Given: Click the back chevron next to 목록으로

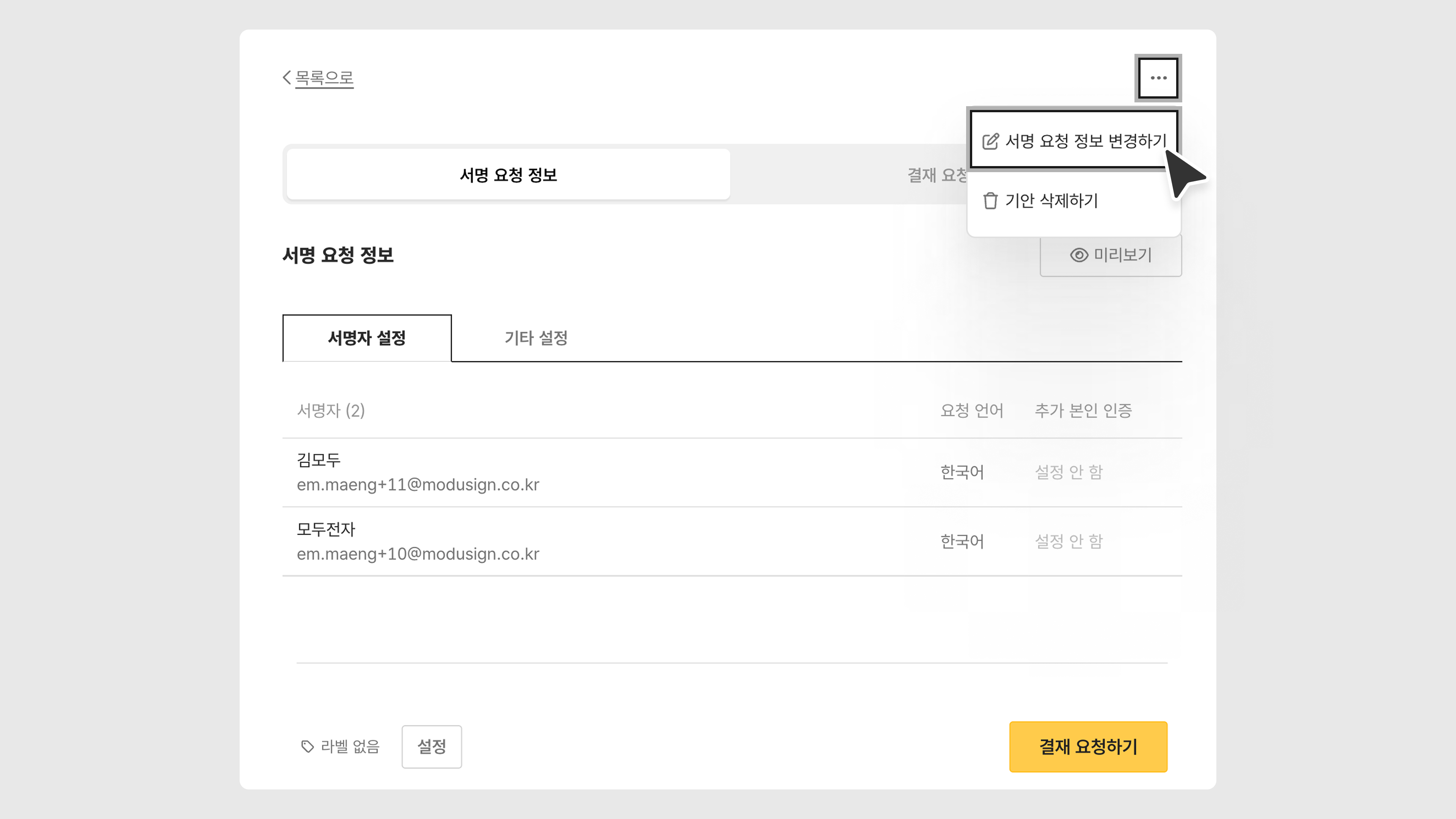Looking at the screenshot, I should [x=287, y=77].
